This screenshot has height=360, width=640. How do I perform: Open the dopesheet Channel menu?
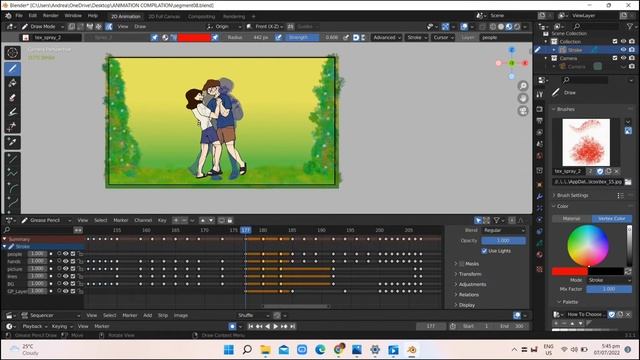[x=143, y=220]
